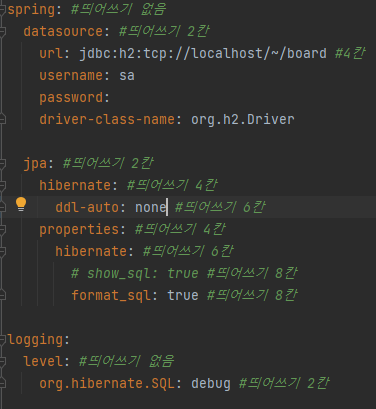Click the 'org.hibernate.SQL' key
This screenshot has height=409, width=376.
107,384
